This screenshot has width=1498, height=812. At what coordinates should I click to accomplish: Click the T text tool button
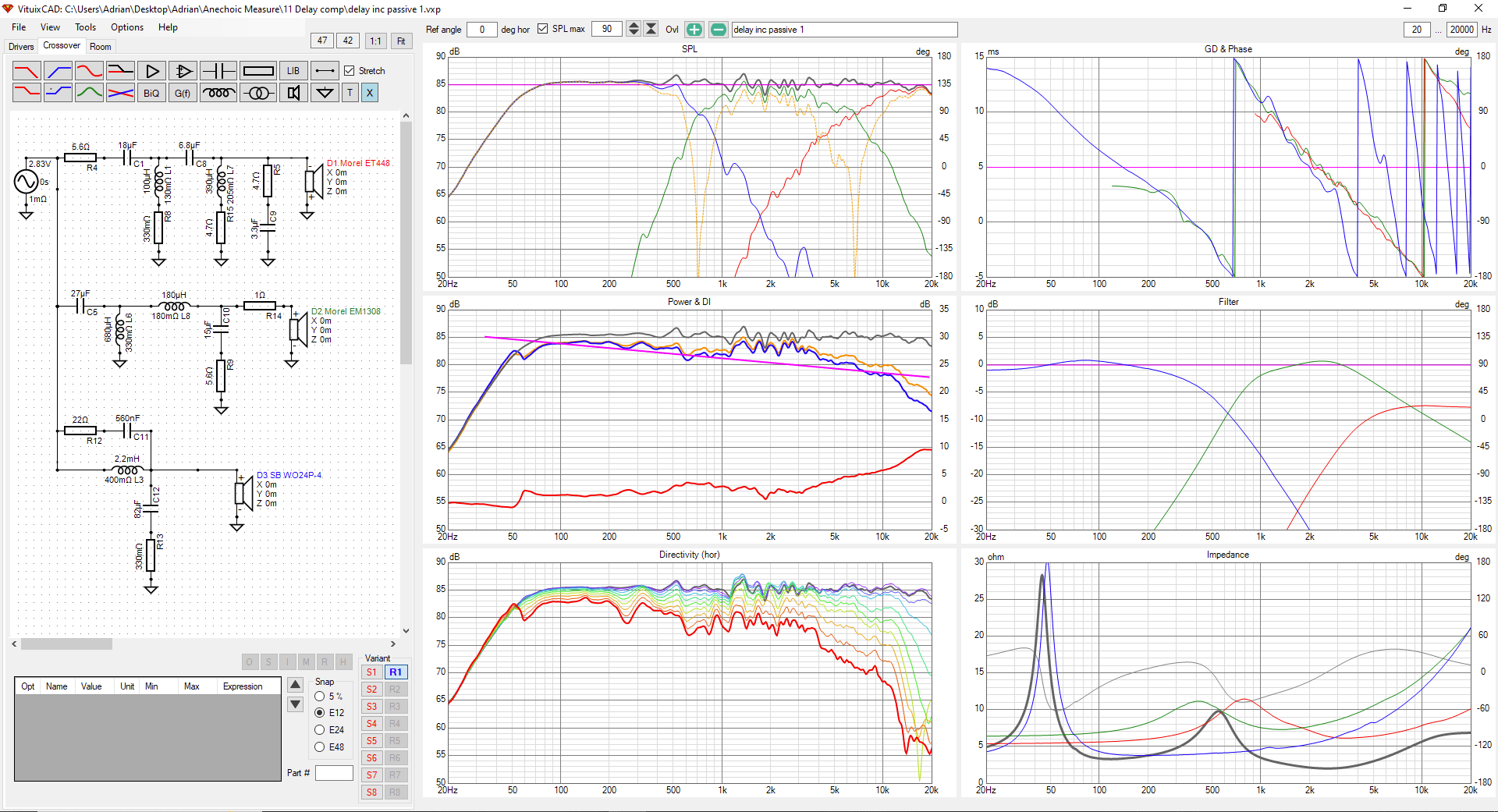[350, 93]
